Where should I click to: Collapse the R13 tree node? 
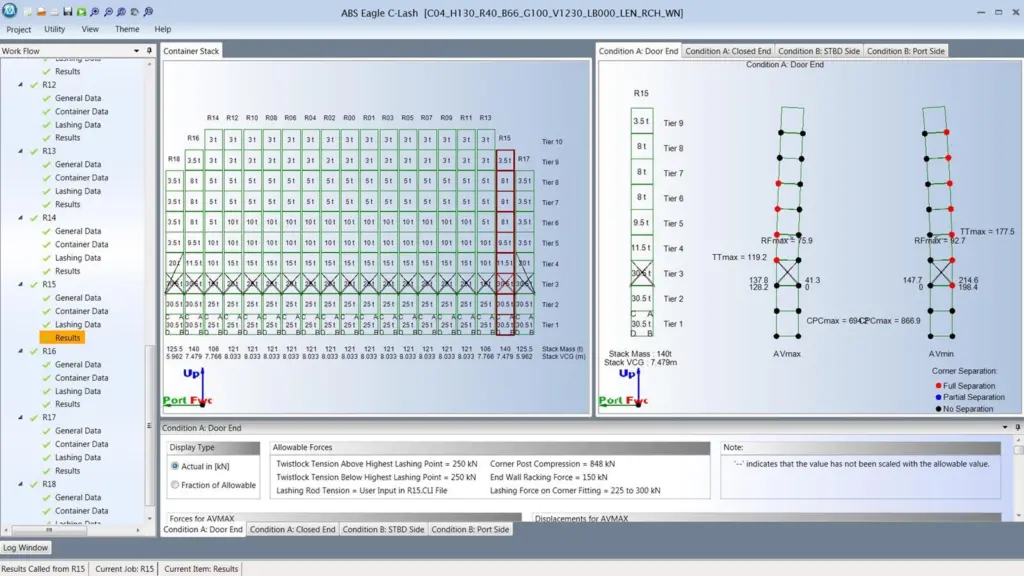click(20, 151)
